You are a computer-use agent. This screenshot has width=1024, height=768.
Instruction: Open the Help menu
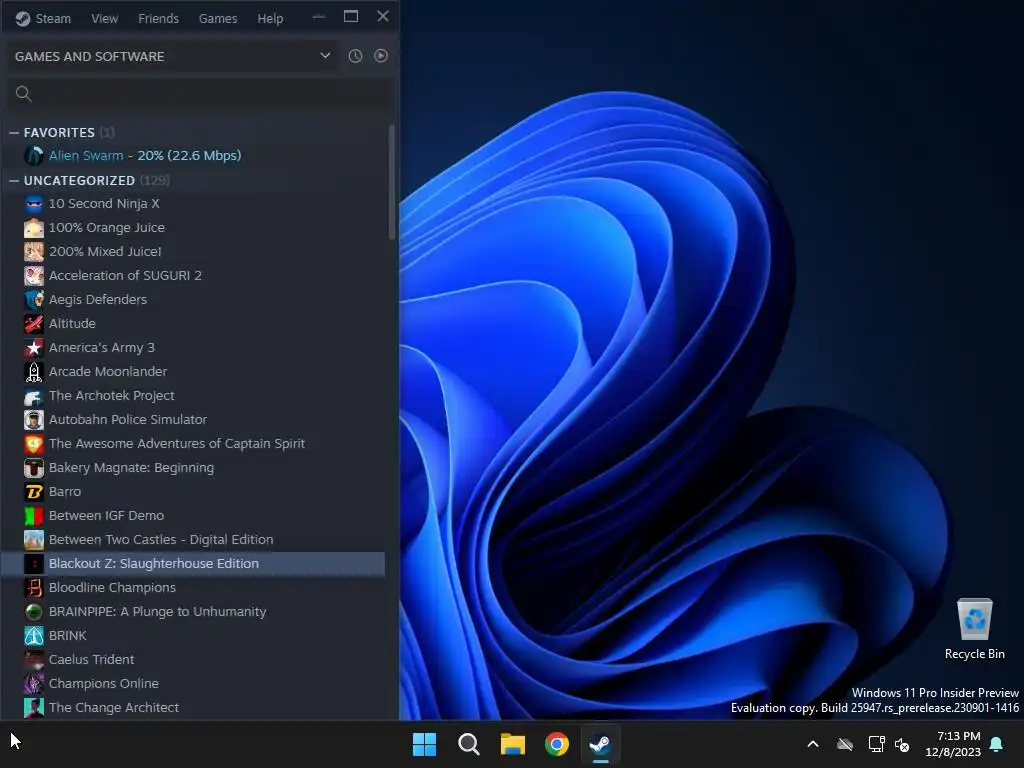click(x=270, y=18)
